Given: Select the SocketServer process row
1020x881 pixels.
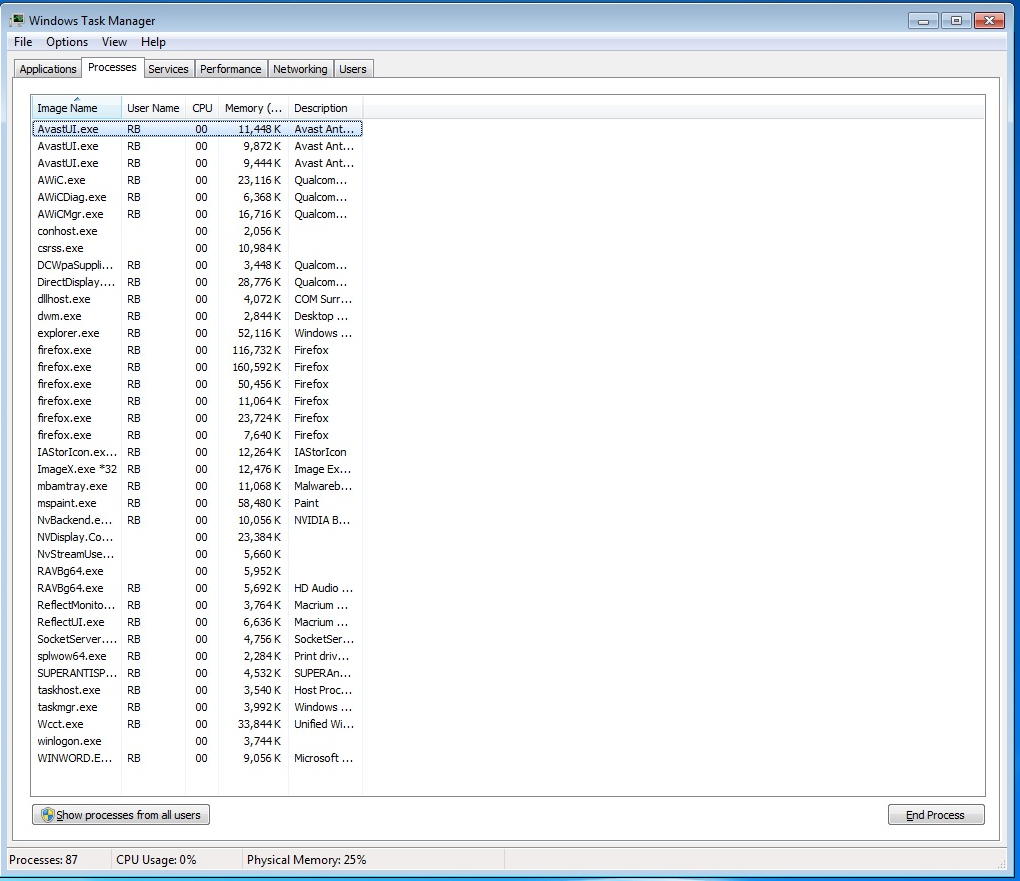Looking at the screenshot, I should click(197, 639).
